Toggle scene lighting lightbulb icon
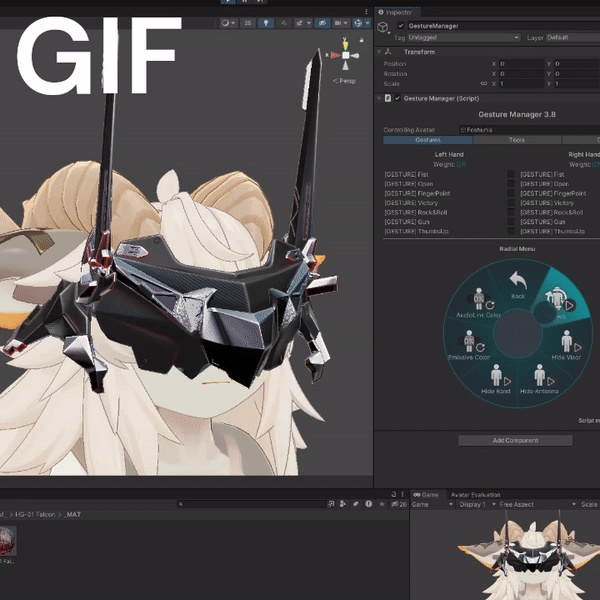 pos(266,23)
